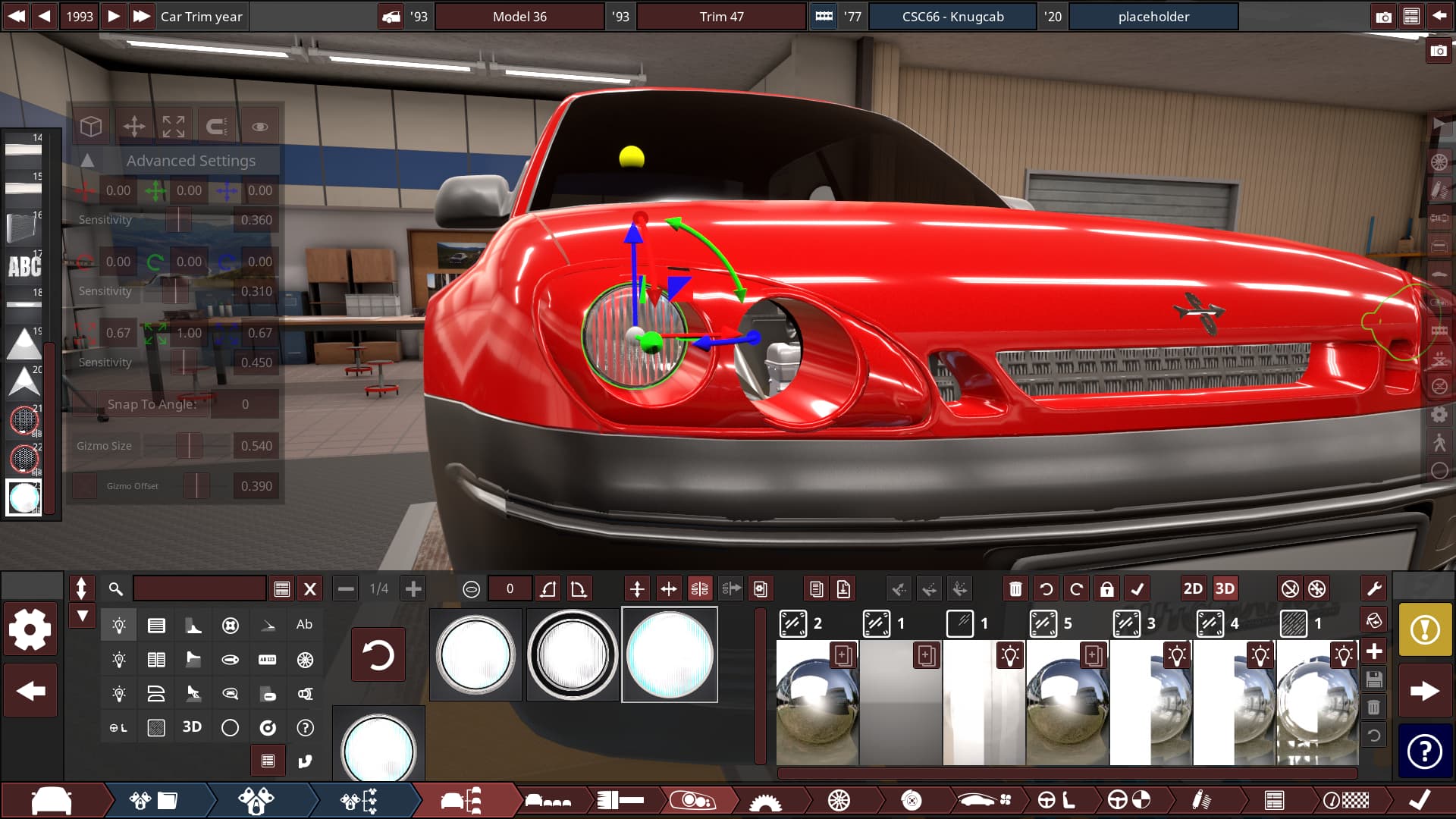Screen dimensions: 1456x819
Task: Switch fixture placement to 2D mode
Action: coord(1192,589)
